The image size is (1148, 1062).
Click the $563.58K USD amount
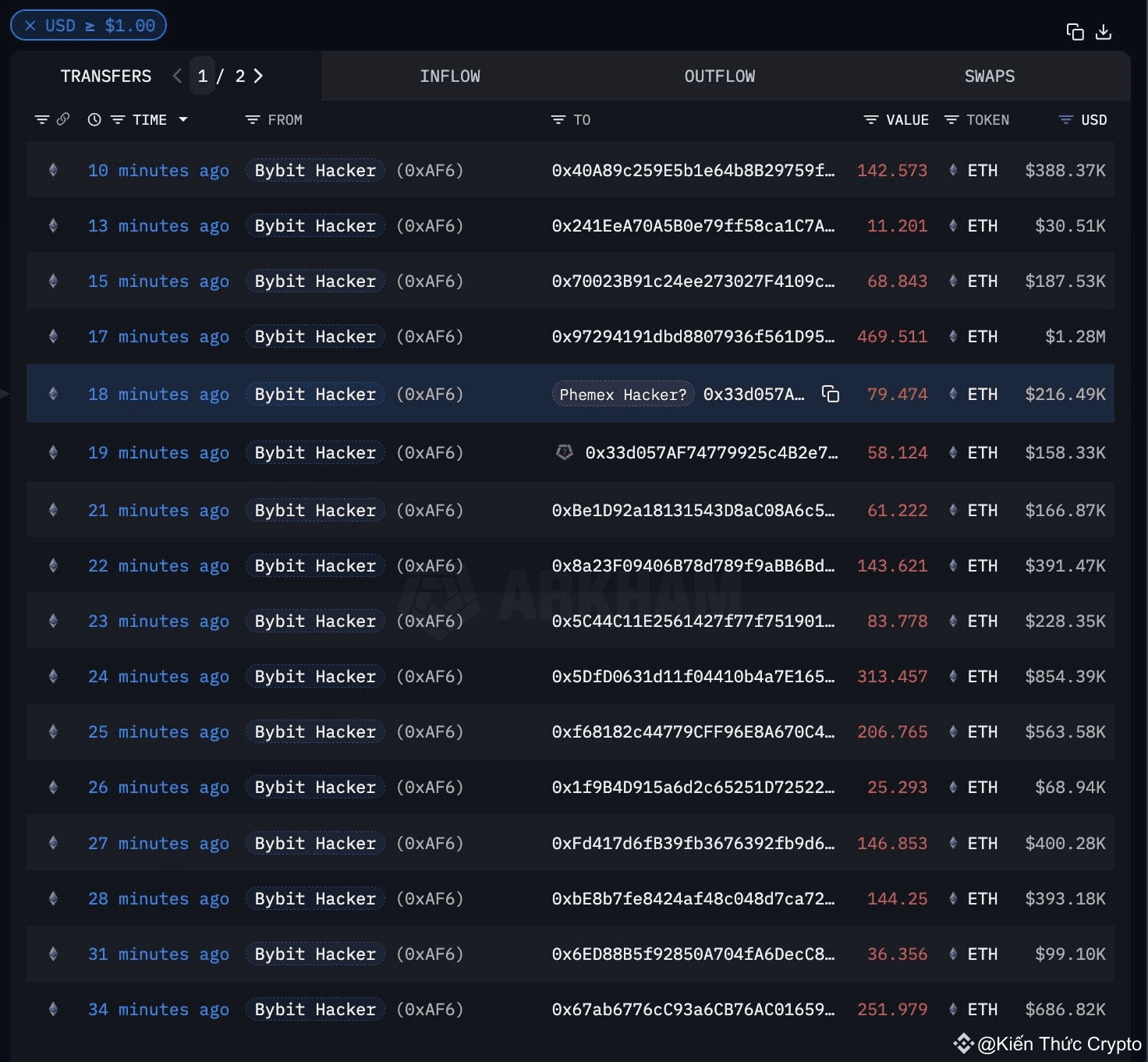(1065, 731)
